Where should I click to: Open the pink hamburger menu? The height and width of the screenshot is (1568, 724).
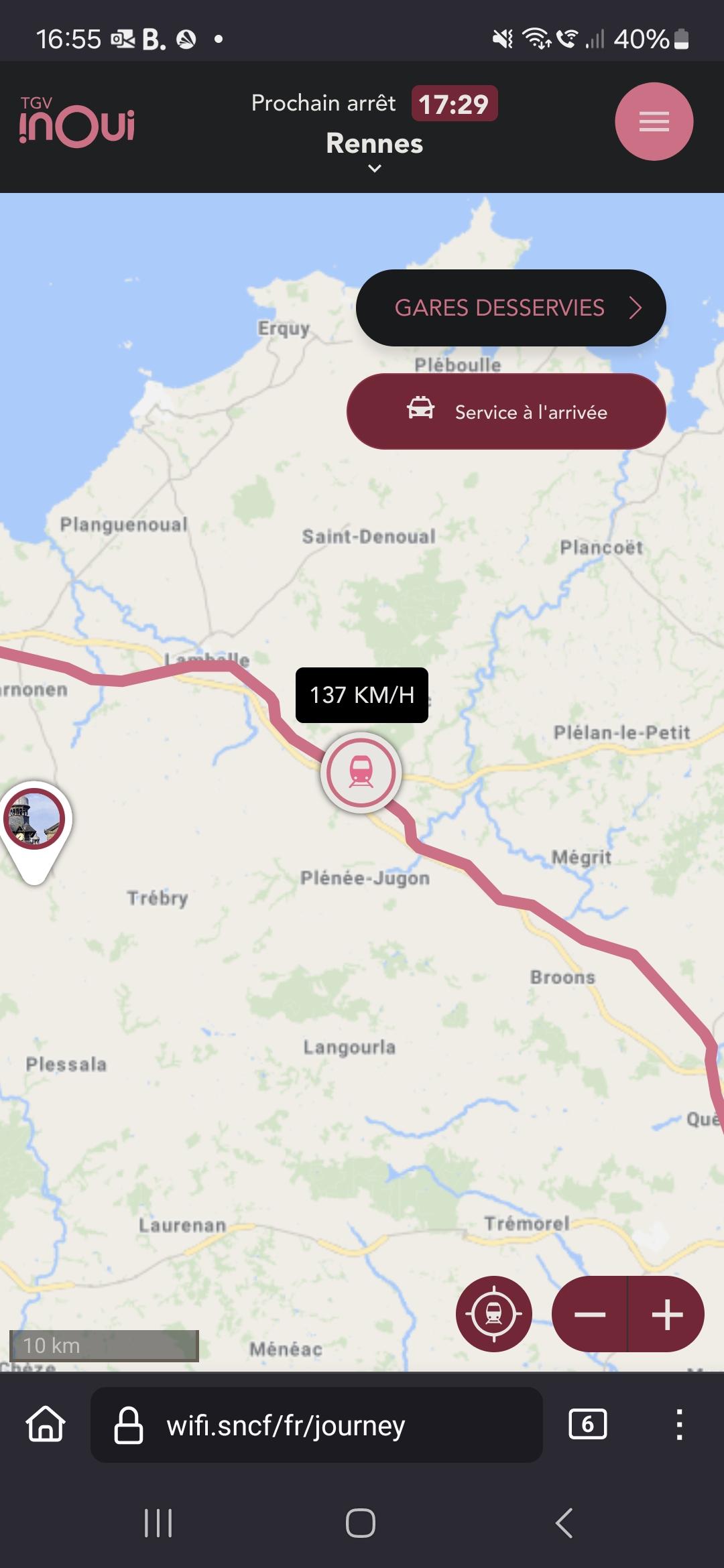tap(654, 121)
